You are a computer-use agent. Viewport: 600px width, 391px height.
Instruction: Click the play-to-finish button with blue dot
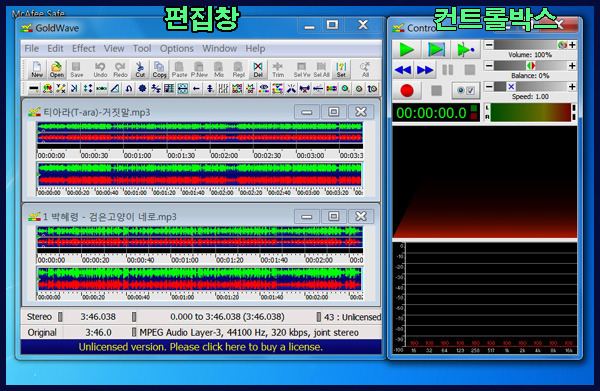pyautogui.click(x=466, y=49)
